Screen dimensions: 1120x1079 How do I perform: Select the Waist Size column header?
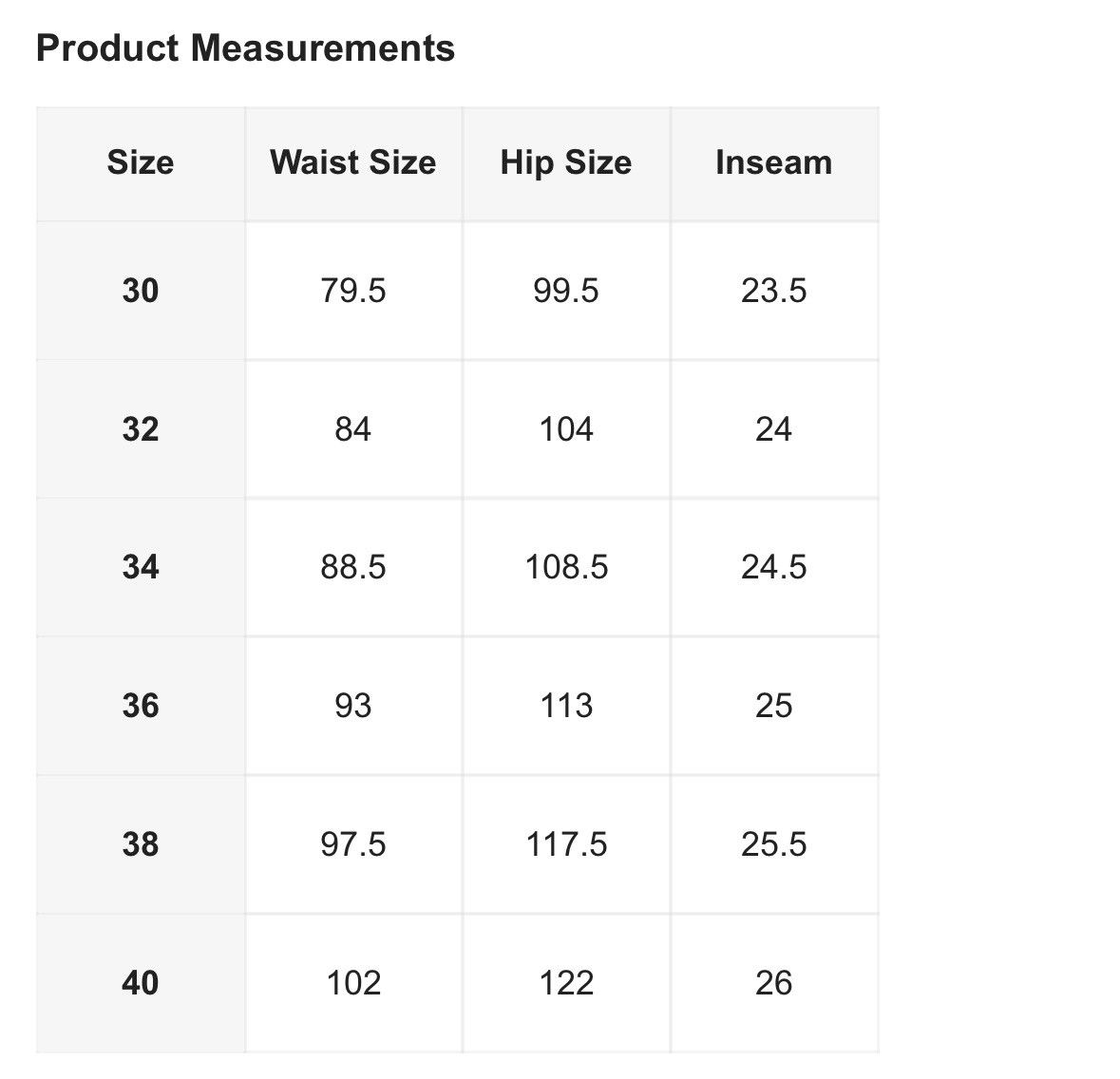353,163
